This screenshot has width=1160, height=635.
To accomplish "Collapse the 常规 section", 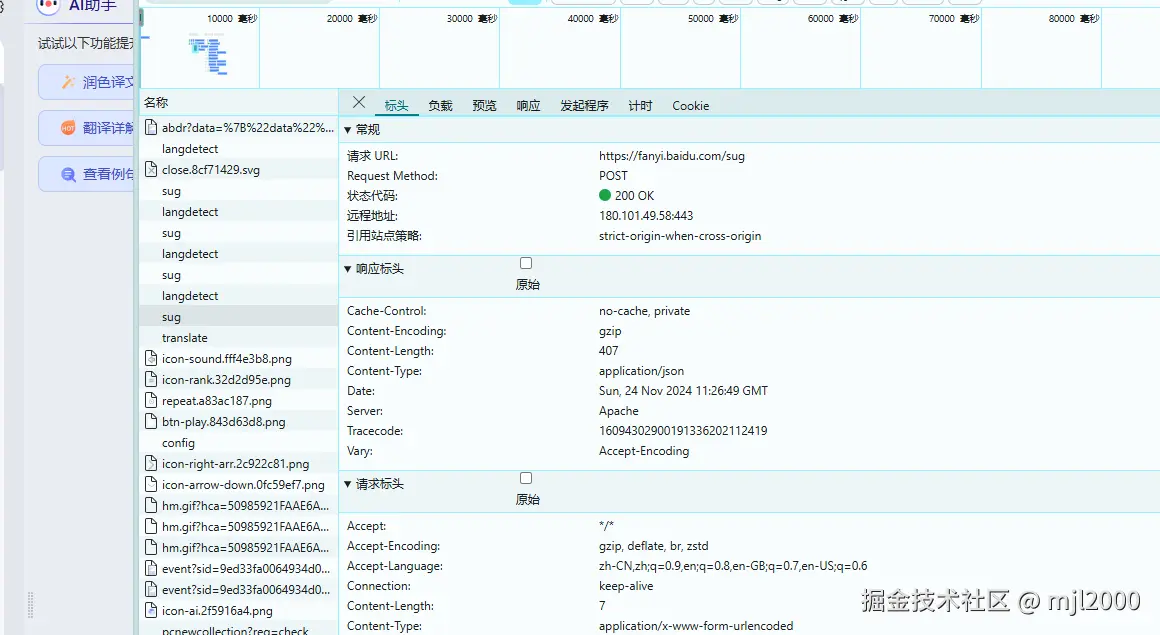I will [x=348, y=130].
